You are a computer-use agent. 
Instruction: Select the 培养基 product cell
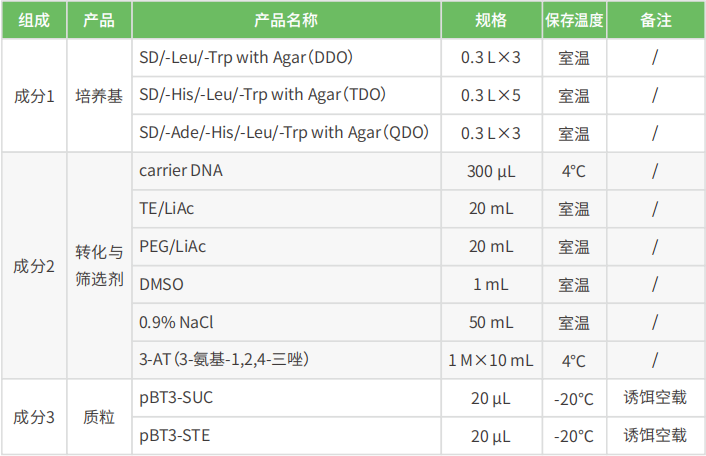[x=99, y=96]
